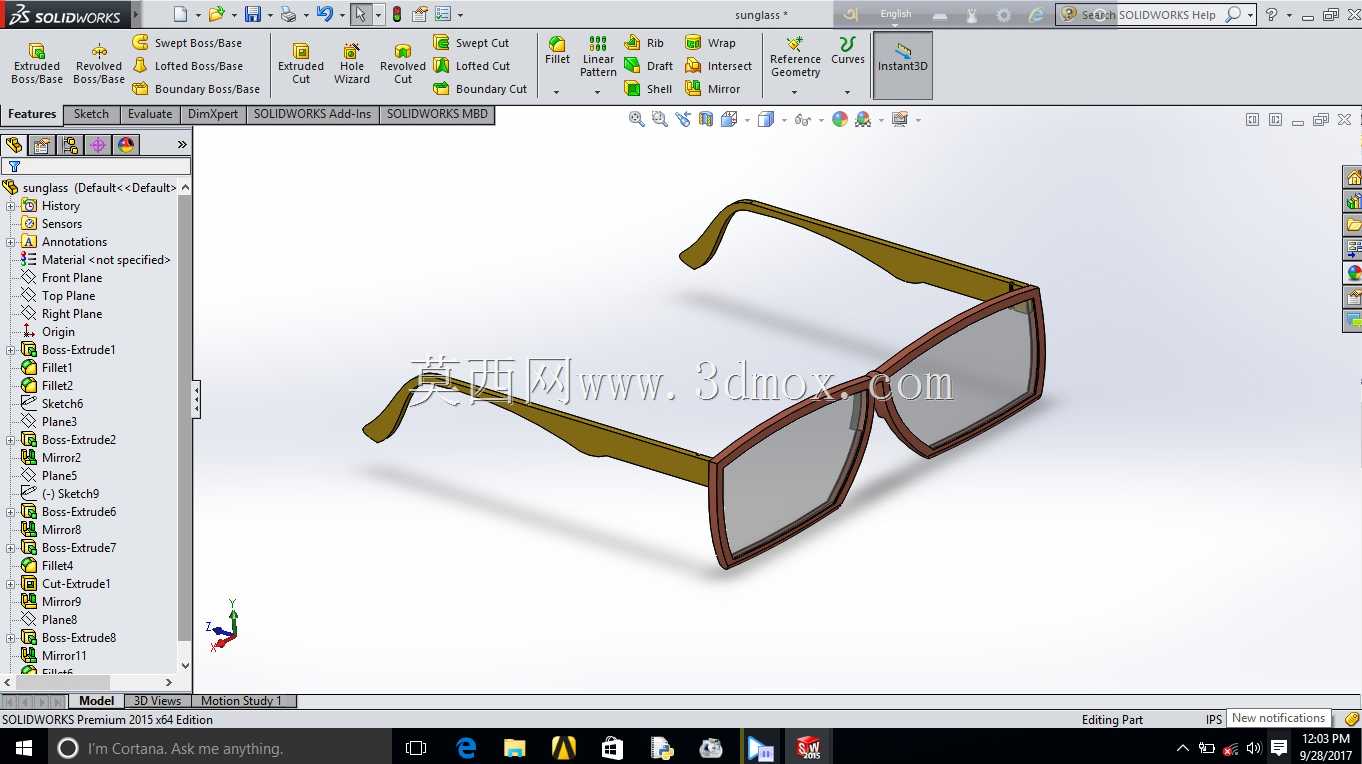The image size is (1362, 764).
Task: Choose Boundary Boss/Base feature
Action: click(x=196, y=89)
